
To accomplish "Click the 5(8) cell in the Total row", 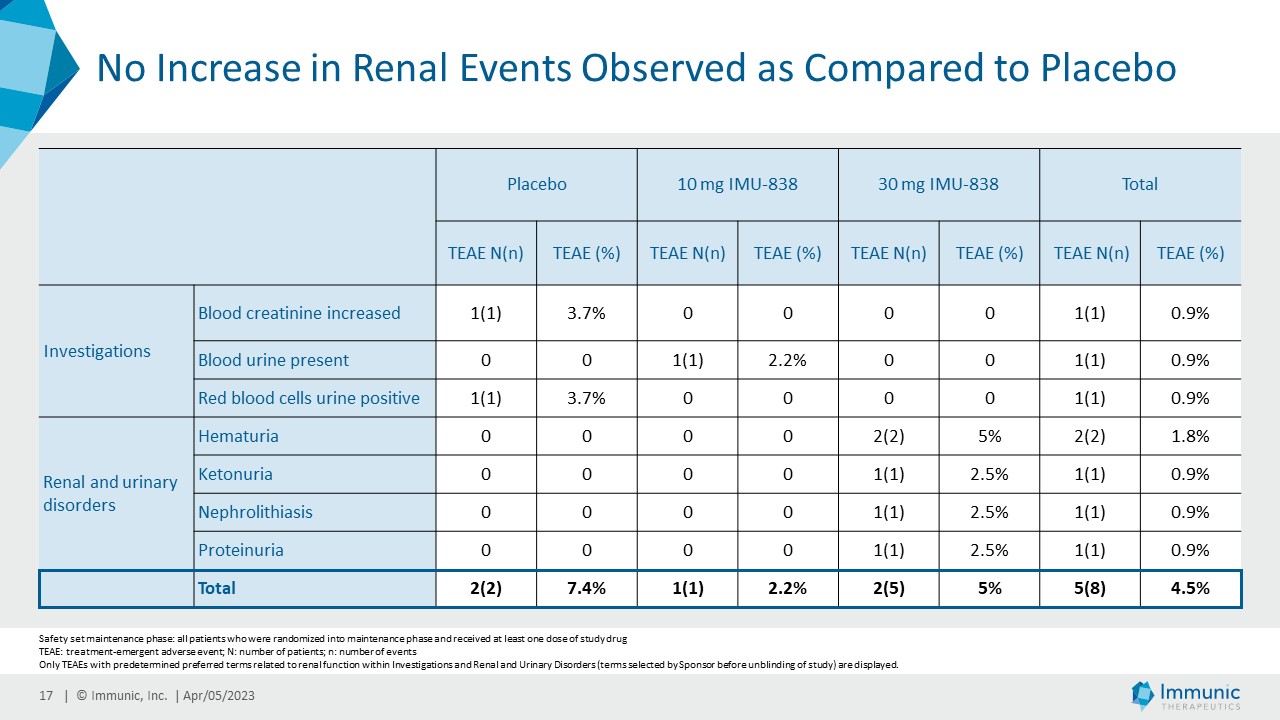I will tap(1089, 588).
